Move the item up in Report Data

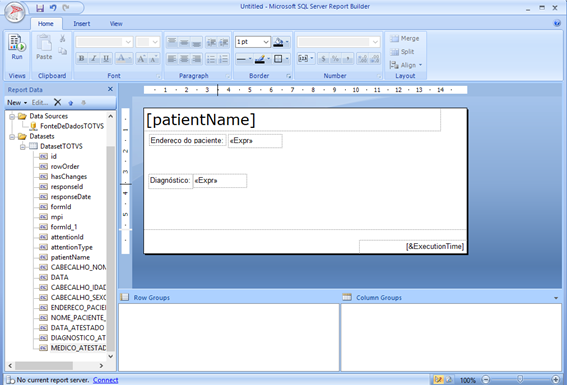[71, 103]
